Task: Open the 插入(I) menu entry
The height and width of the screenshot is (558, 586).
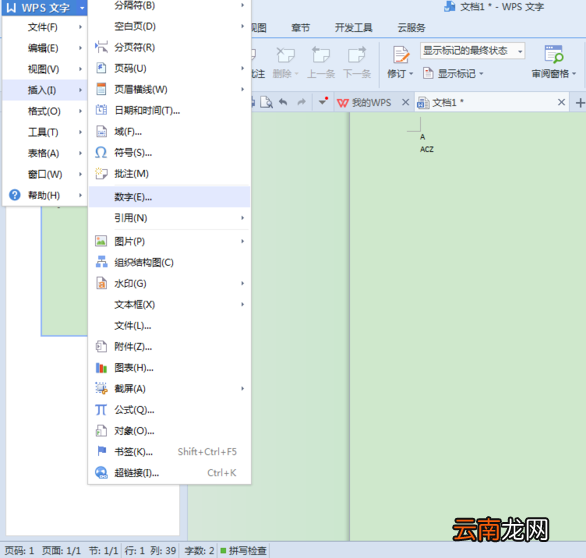Action: 45,90
